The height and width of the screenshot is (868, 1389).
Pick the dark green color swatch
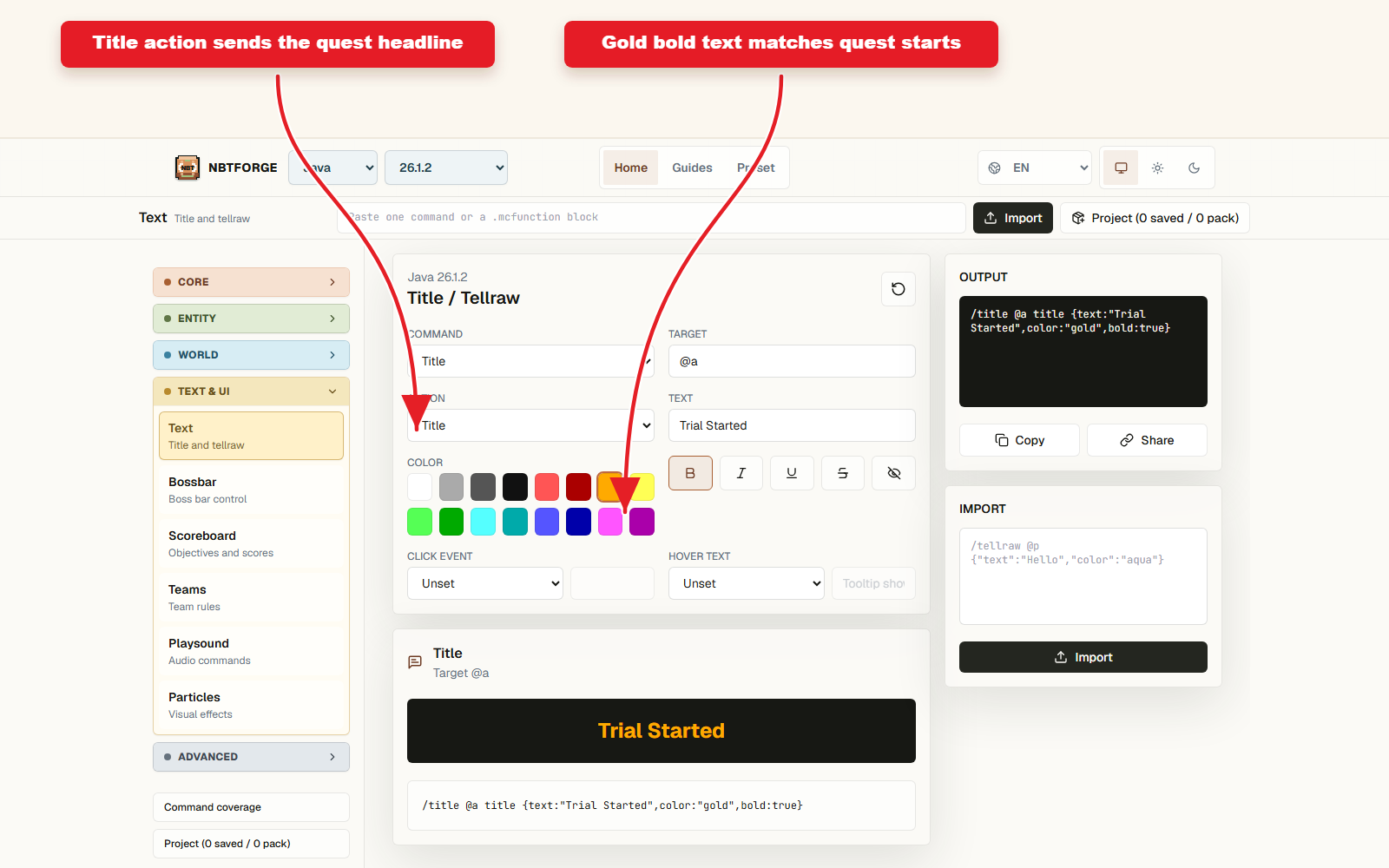click(451, 522)
